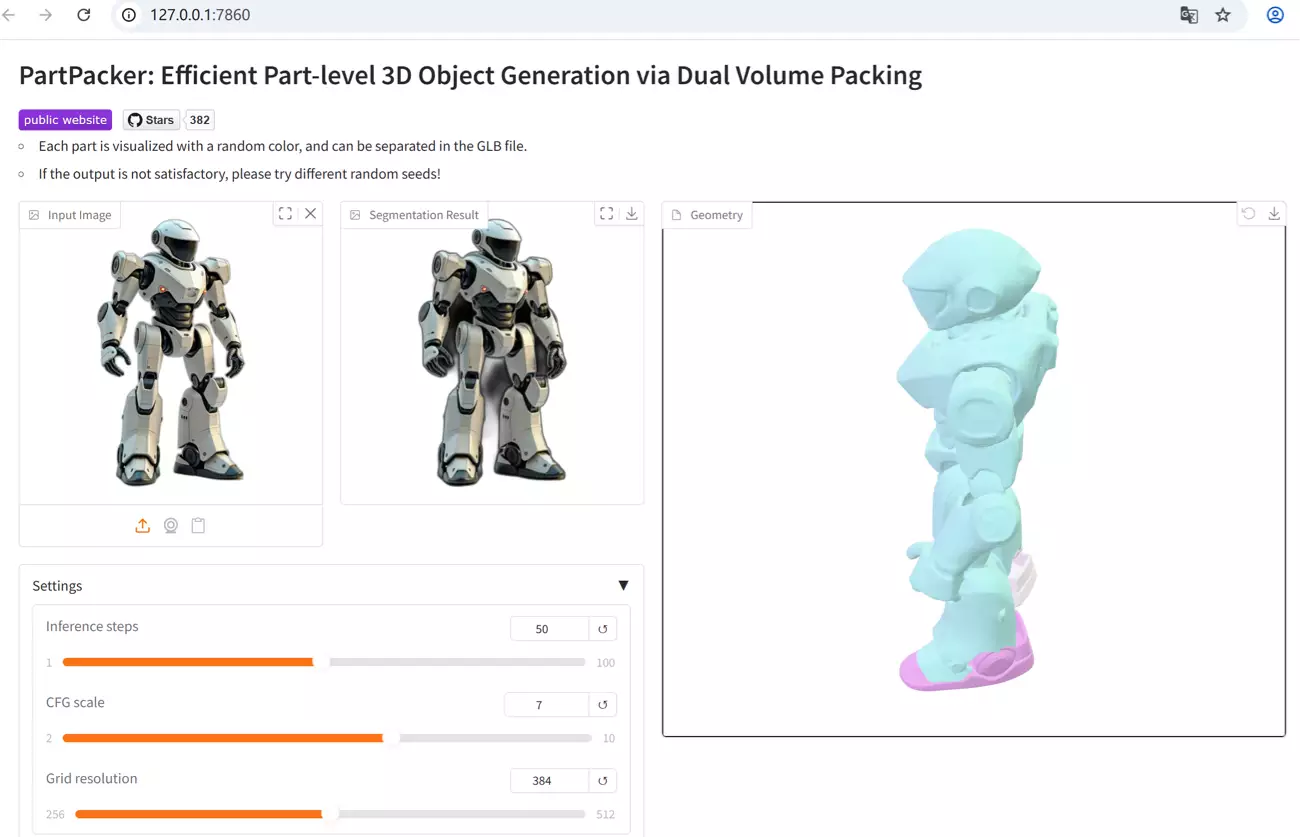Viewport: 1300px width, 837px height.
Task: Click the text 'Each part is visualized with a random color'
Action: [x=168, y=146]
